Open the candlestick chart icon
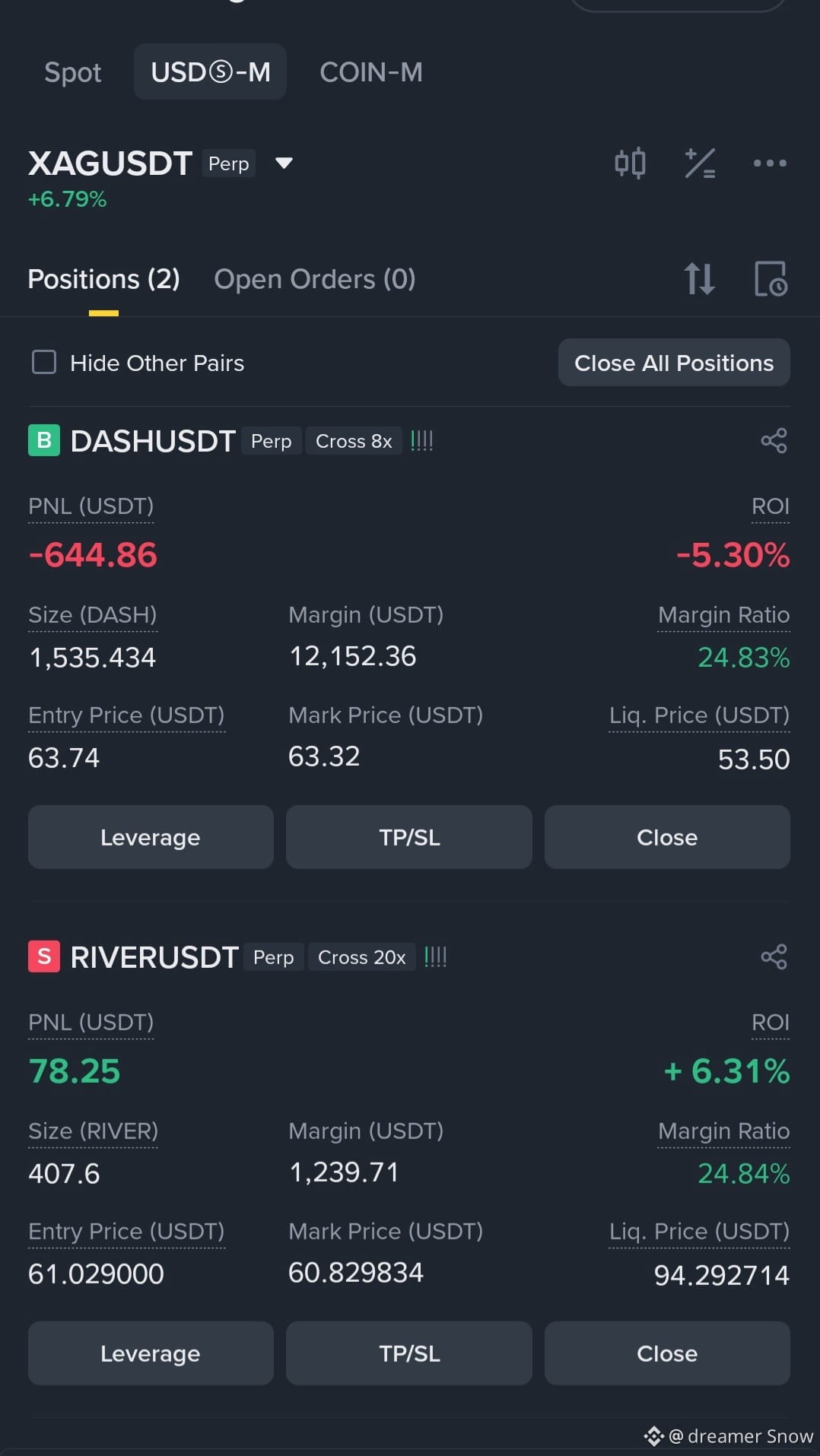Image resolution: width=820 pixels, height=1456 pixels. (630, 163)
